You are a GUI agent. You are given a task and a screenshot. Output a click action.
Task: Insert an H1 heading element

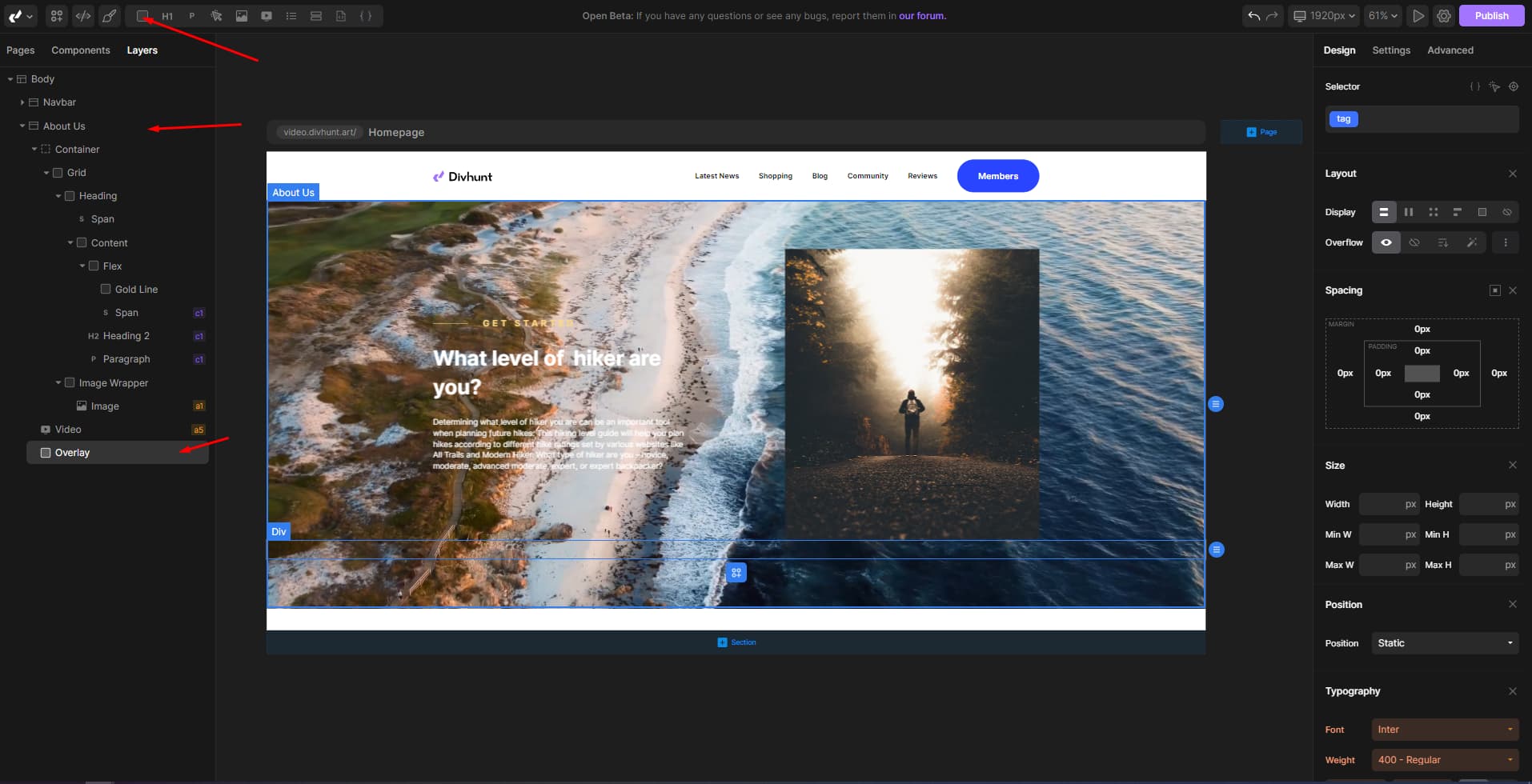(167, 15)
